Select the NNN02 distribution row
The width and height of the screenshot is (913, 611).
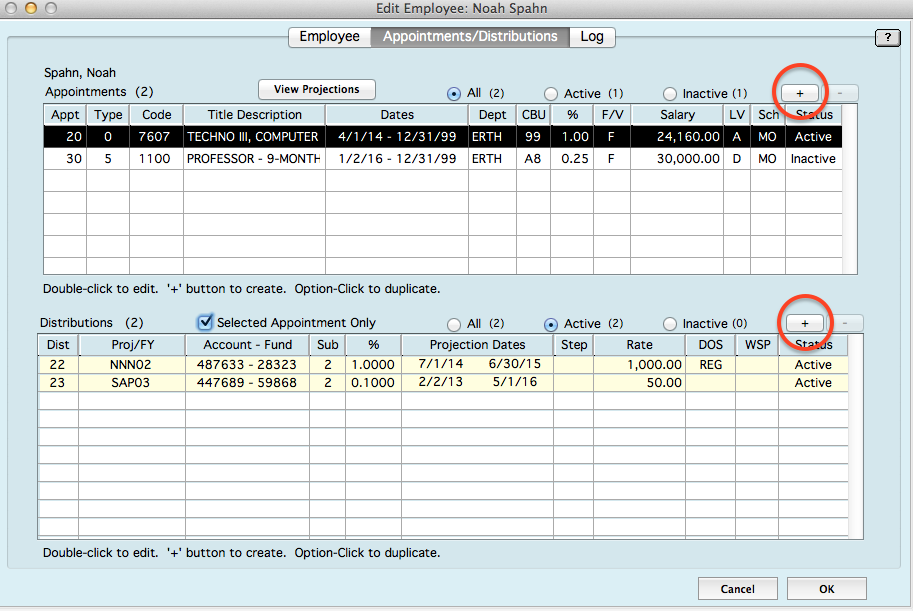[132, 365]
